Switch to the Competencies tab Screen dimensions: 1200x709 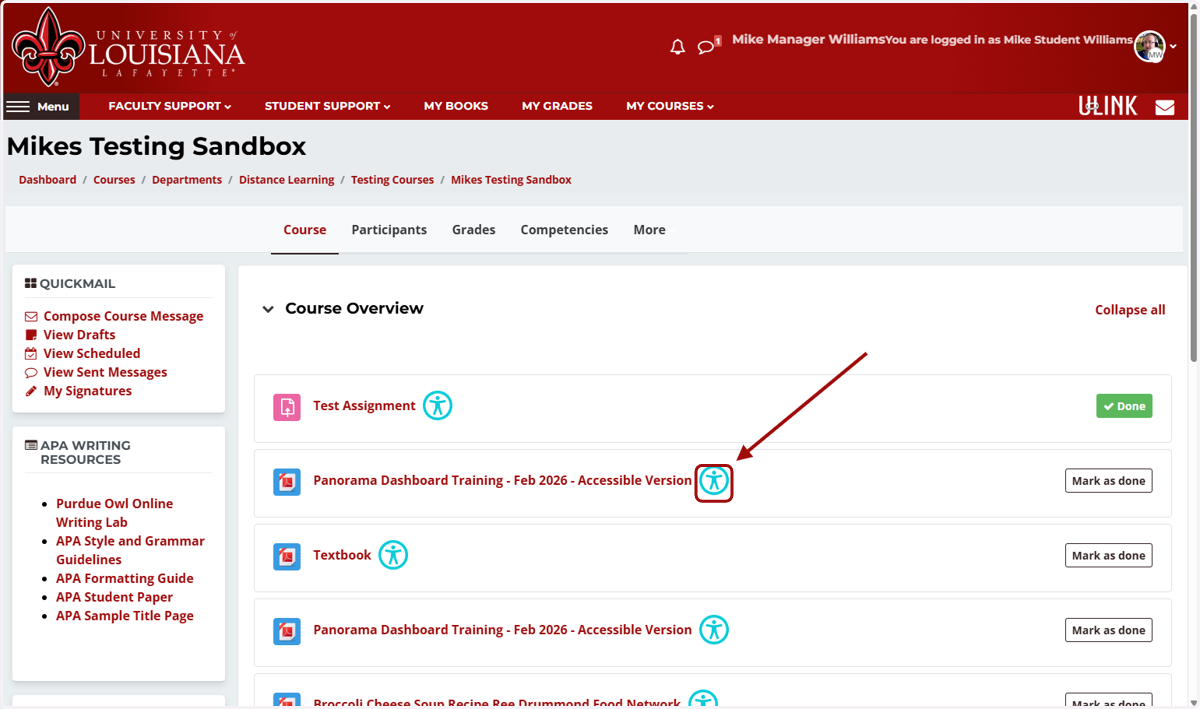click(564, 230)
